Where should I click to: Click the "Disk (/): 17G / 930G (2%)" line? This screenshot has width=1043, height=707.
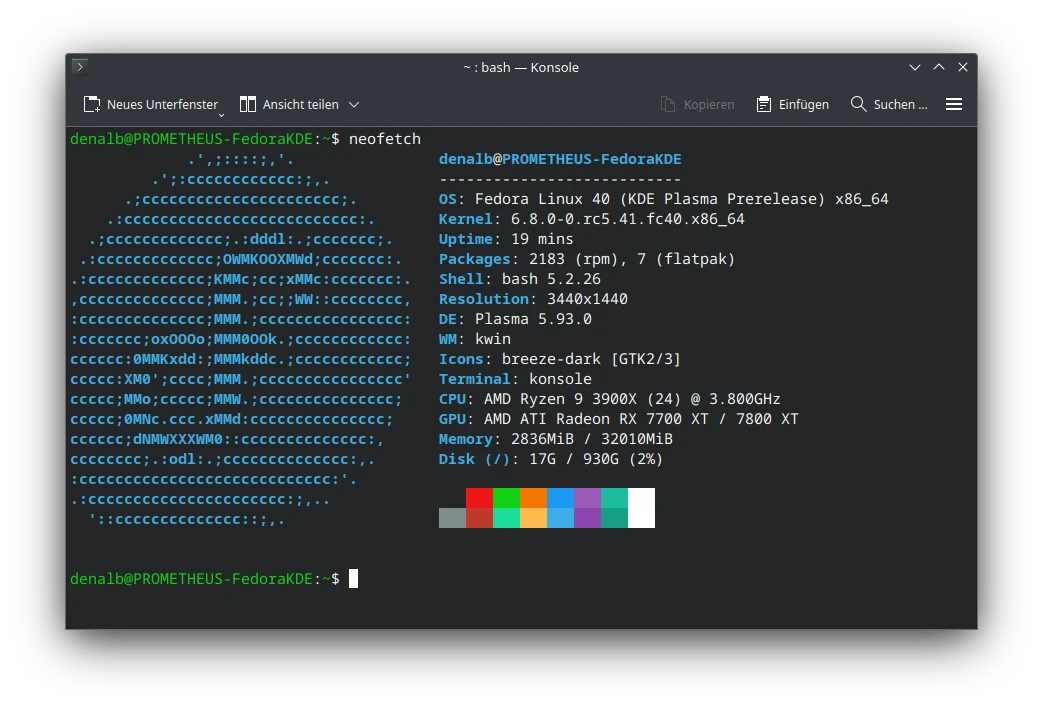[x=551, y=459]
